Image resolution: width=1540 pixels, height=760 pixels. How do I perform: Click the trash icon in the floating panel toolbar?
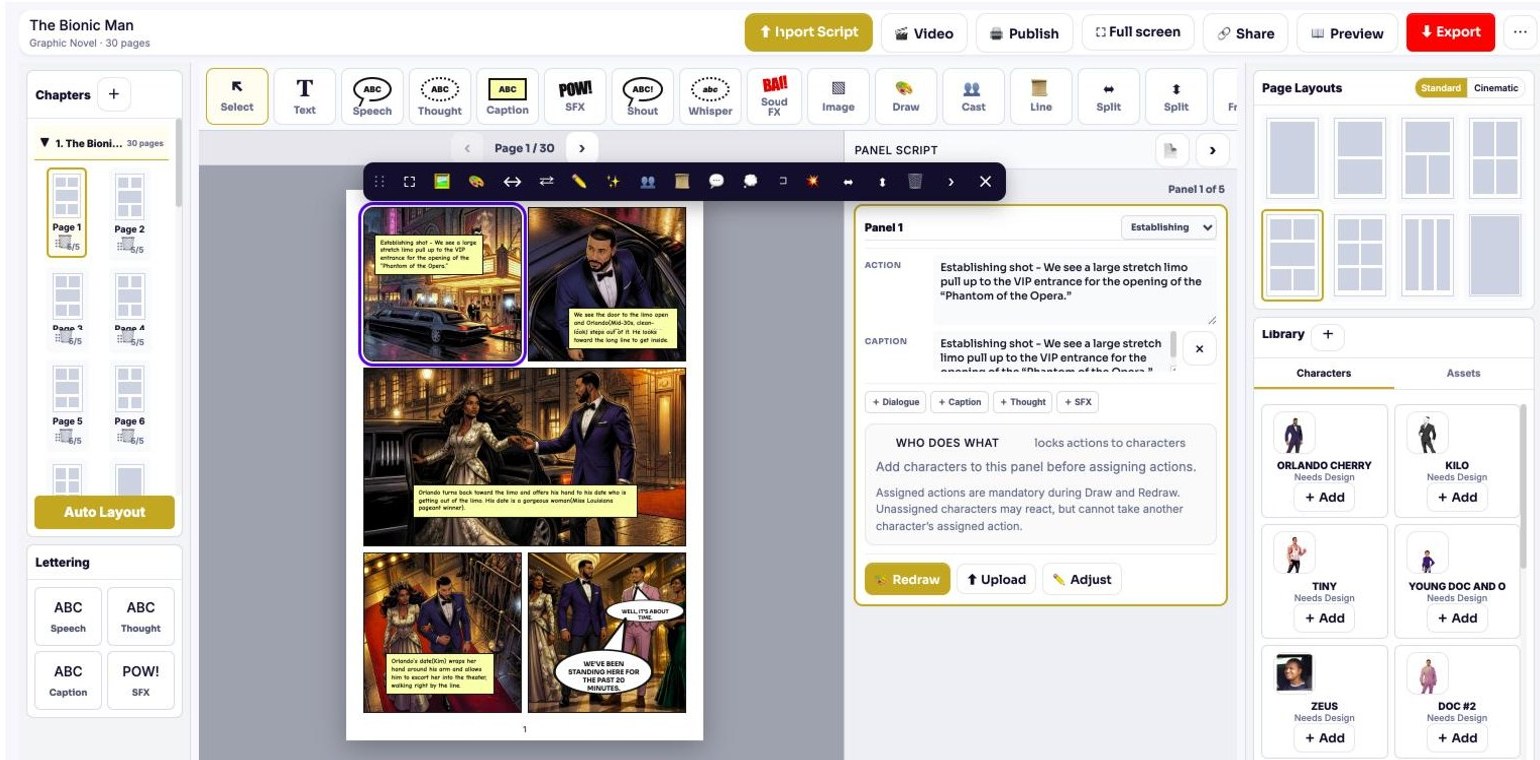click(915, 181)
